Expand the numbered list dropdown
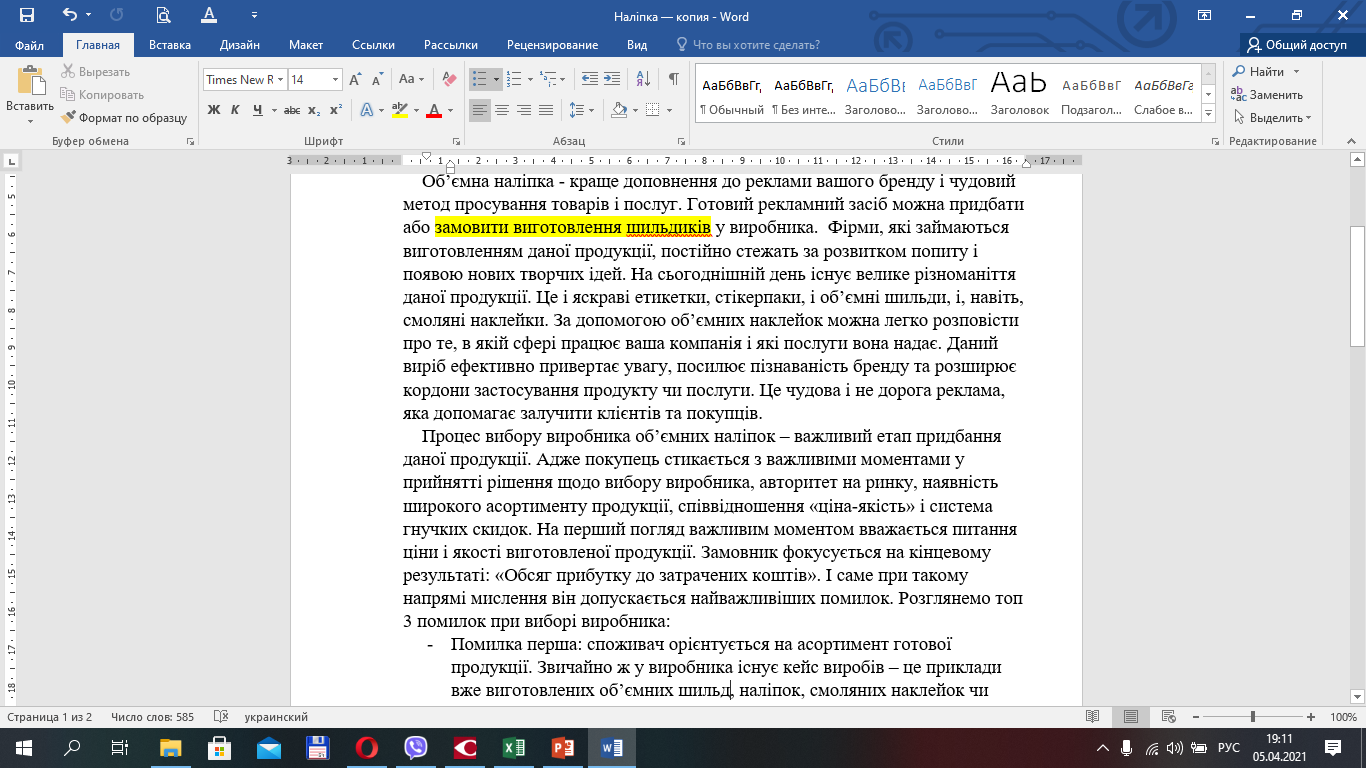This screenshot has height=768, width=1366. pyautogui.click(x=530, y=79)
